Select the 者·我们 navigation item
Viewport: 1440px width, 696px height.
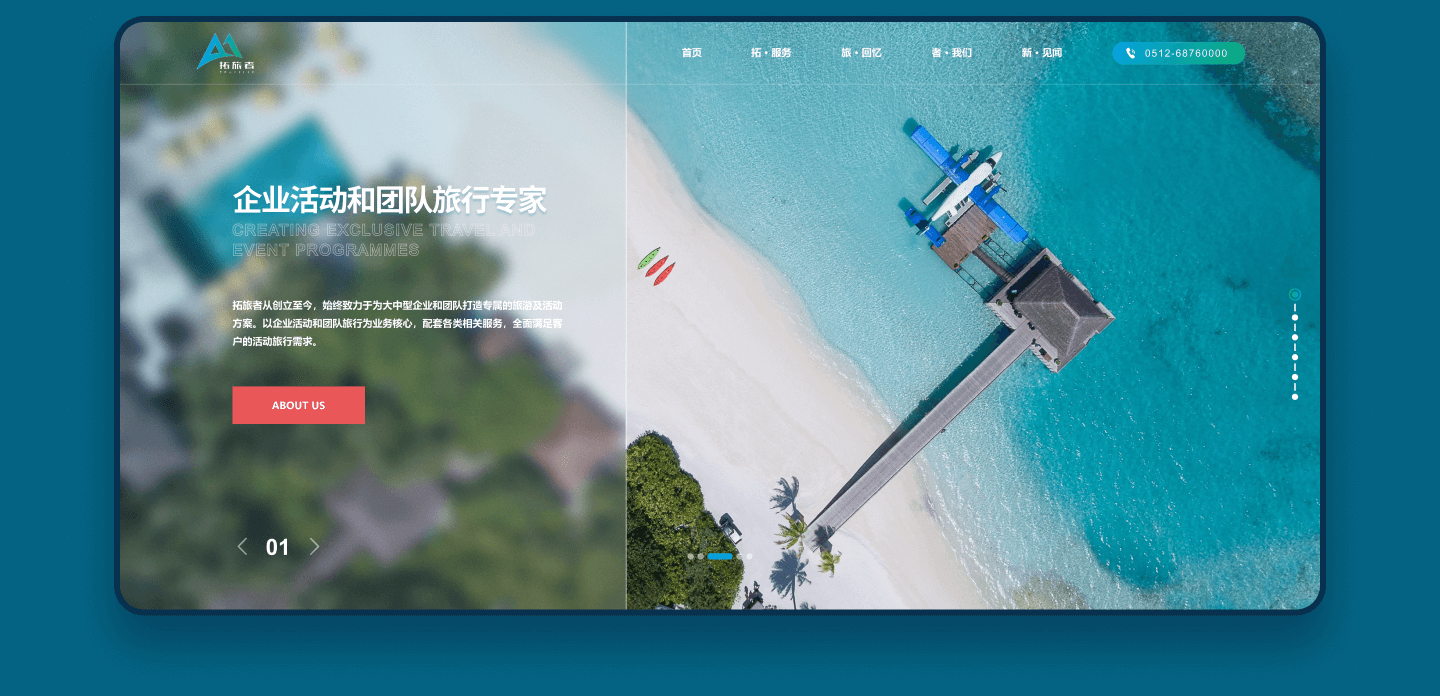tap(952, 53)
